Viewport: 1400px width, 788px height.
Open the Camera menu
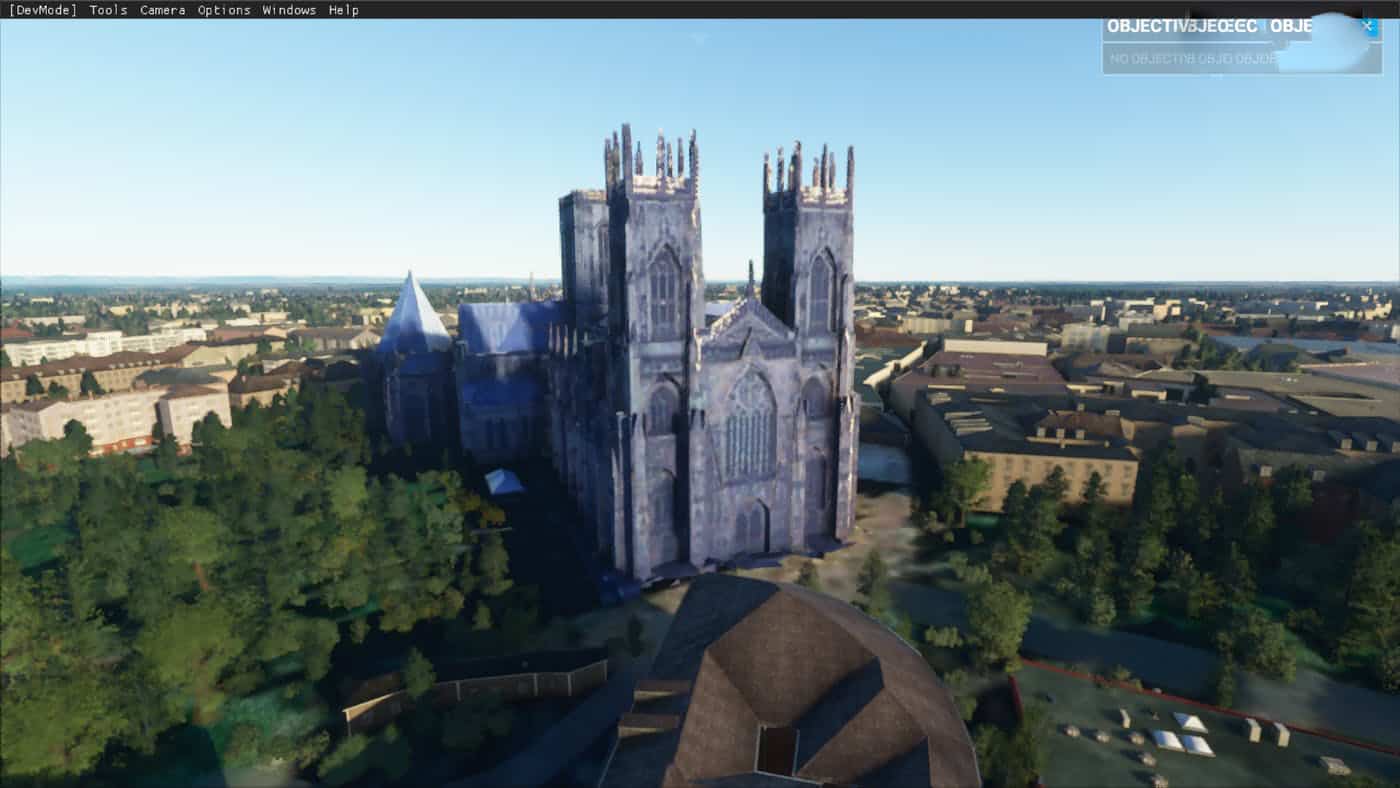(162, 10)
